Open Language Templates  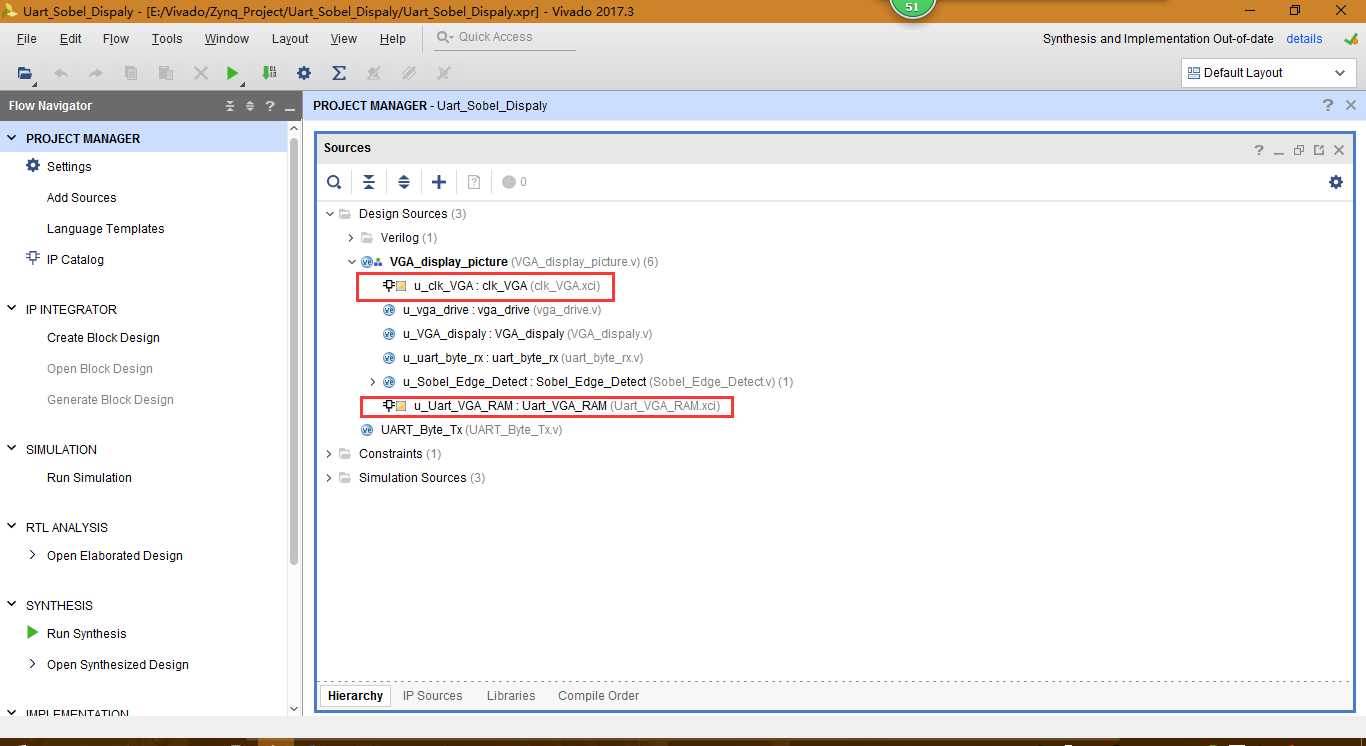pos(105,229)
